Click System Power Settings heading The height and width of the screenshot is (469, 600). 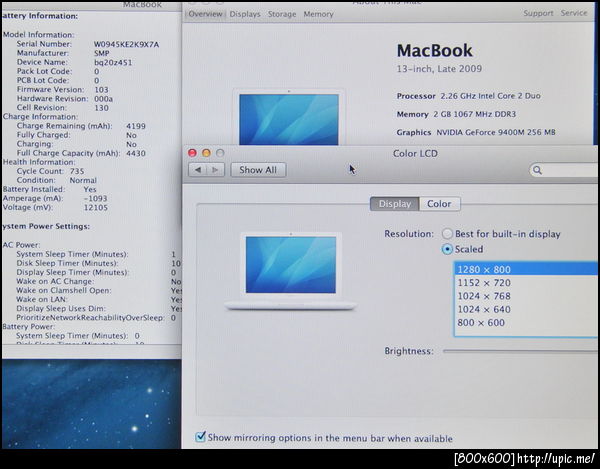point(46,226)
